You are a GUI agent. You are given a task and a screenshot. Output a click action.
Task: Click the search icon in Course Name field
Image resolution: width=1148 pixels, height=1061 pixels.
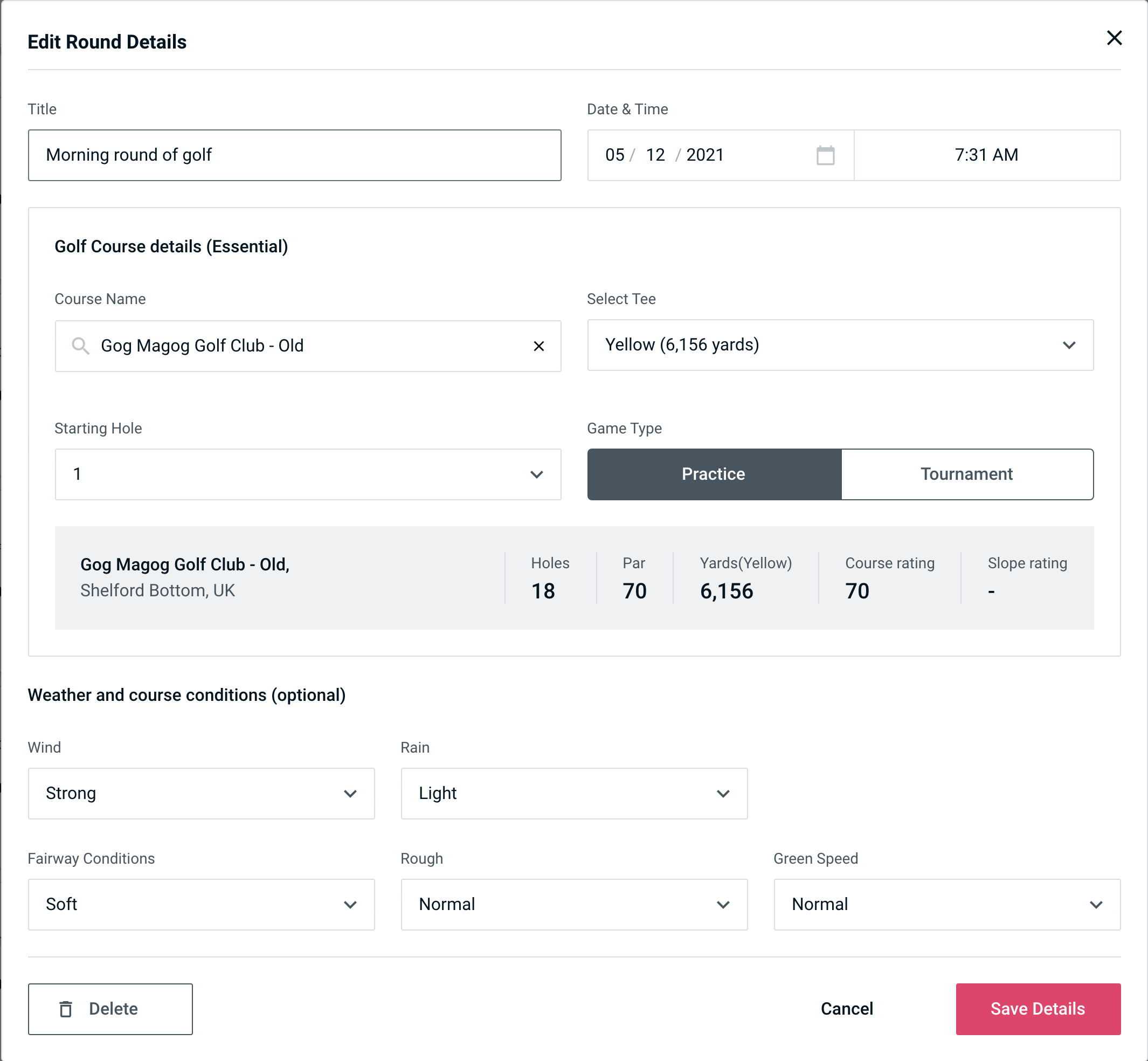(81, 346)
